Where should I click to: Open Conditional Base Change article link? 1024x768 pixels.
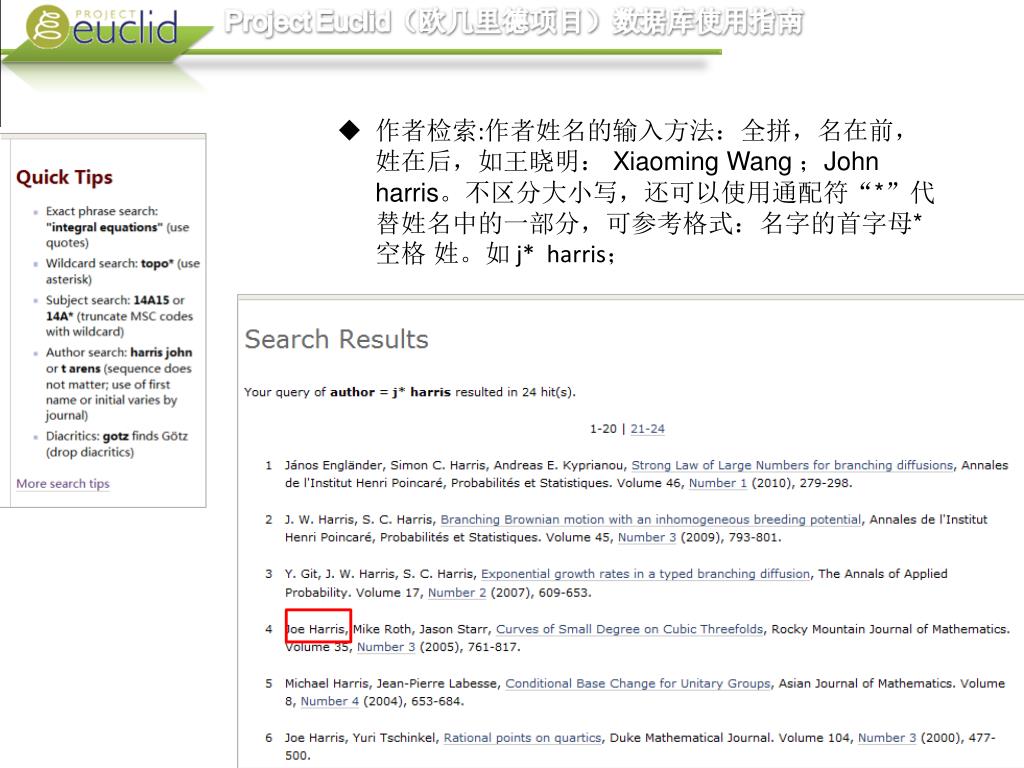click(638, 683)
